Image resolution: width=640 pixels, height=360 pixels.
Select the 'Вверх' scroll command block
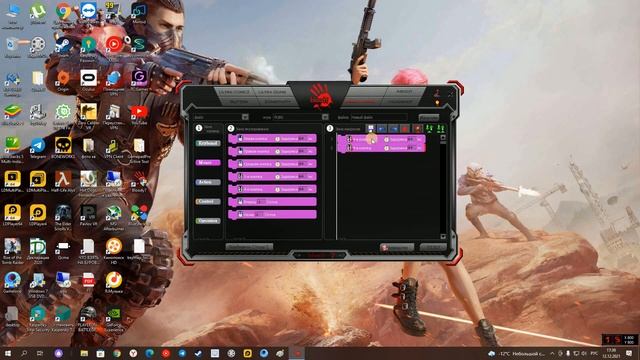tap(272, 202)
